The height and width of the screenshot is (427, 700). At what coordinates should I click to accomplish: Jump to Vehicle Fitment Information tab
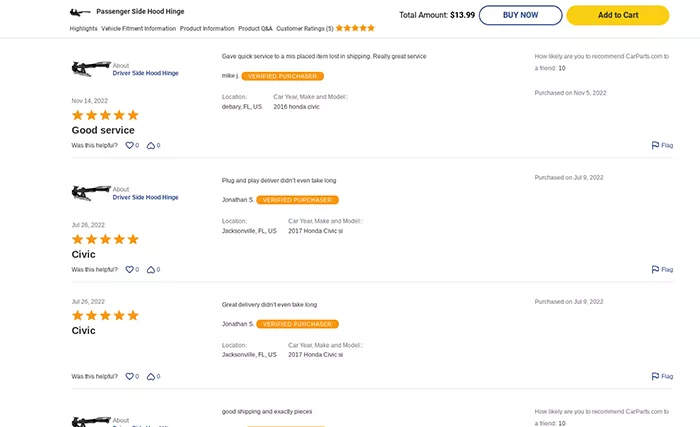[x=138, y=29]
